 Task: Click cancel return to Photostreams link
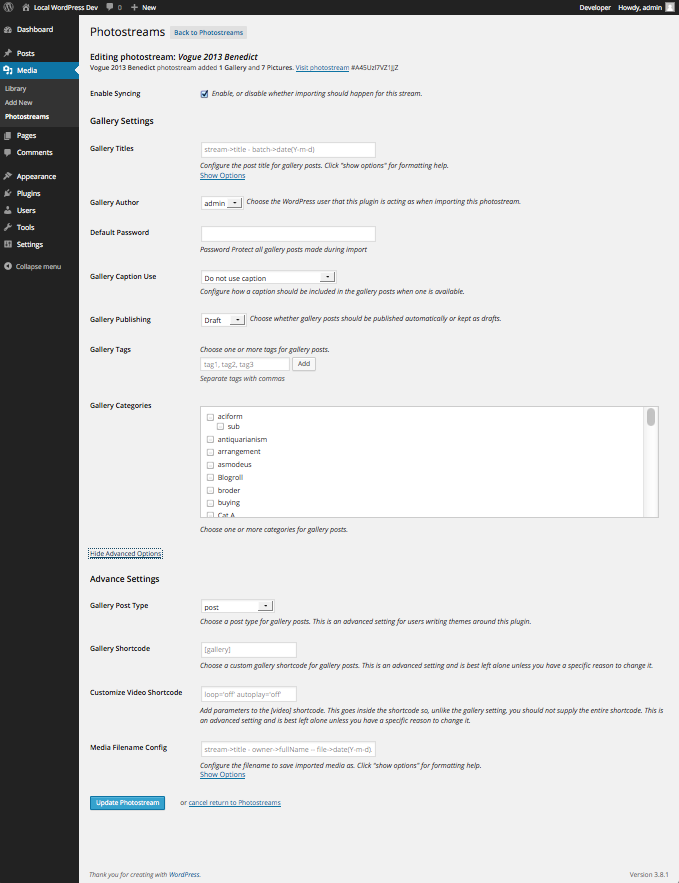pos(235,803)
